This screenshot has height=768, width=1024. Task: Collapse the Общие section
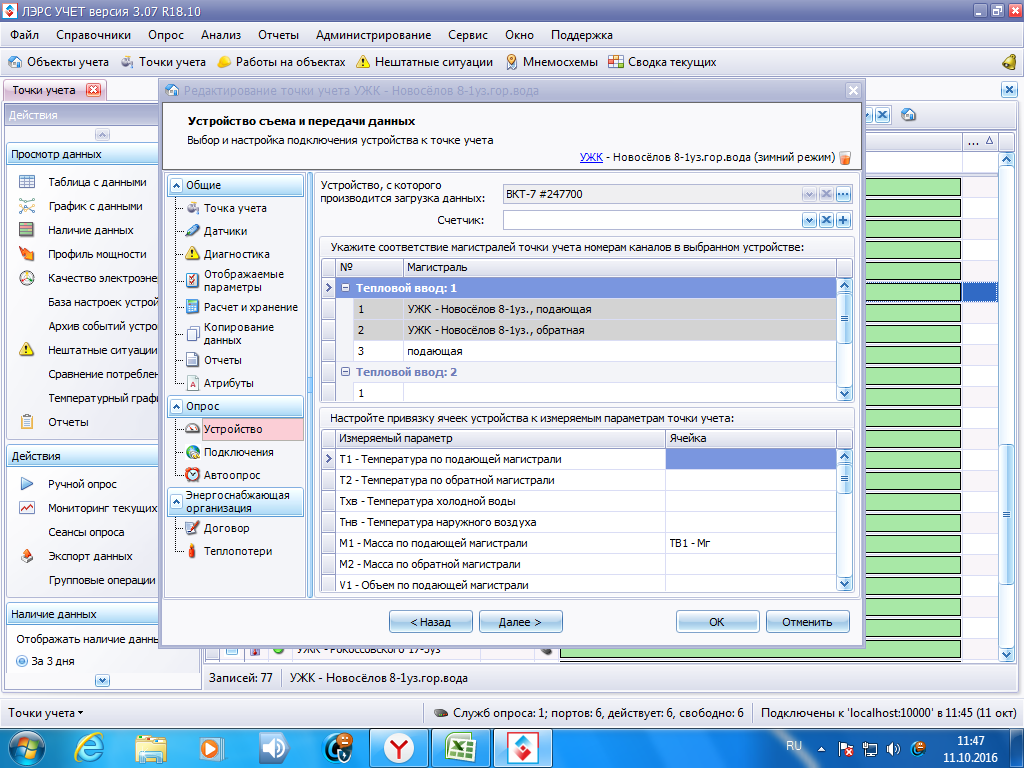pos(176,185)
